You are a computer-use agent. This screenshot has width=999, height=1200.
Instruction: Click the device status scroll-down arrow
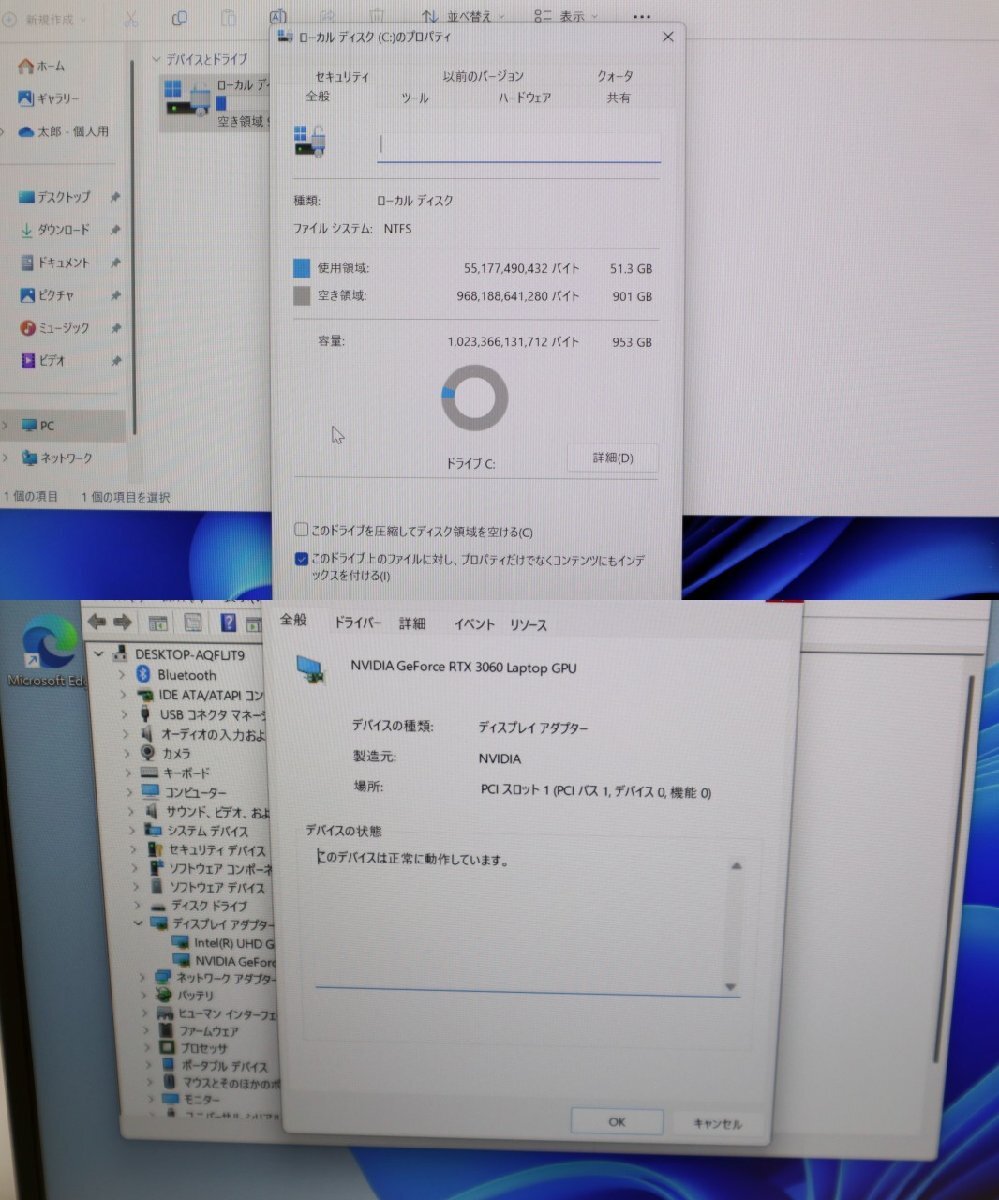[x=731, y=987]
